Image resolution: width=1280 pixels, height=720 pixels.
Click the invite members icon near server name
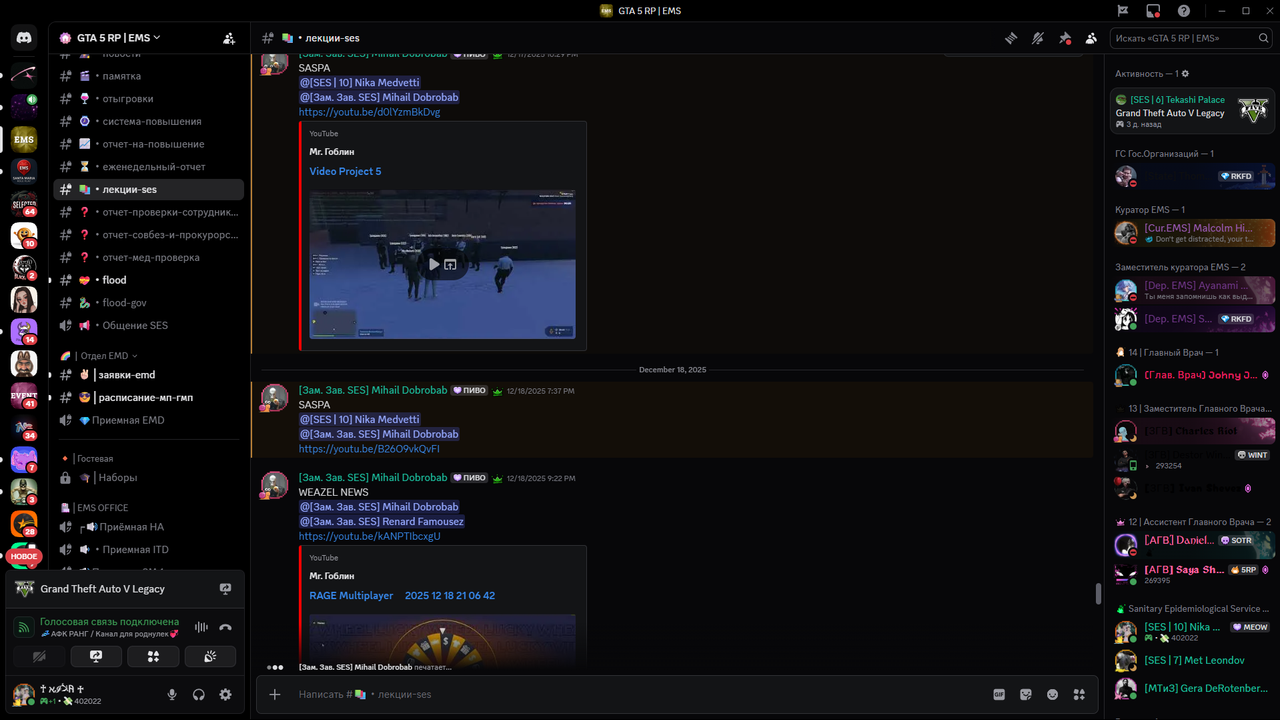(229, 38)
